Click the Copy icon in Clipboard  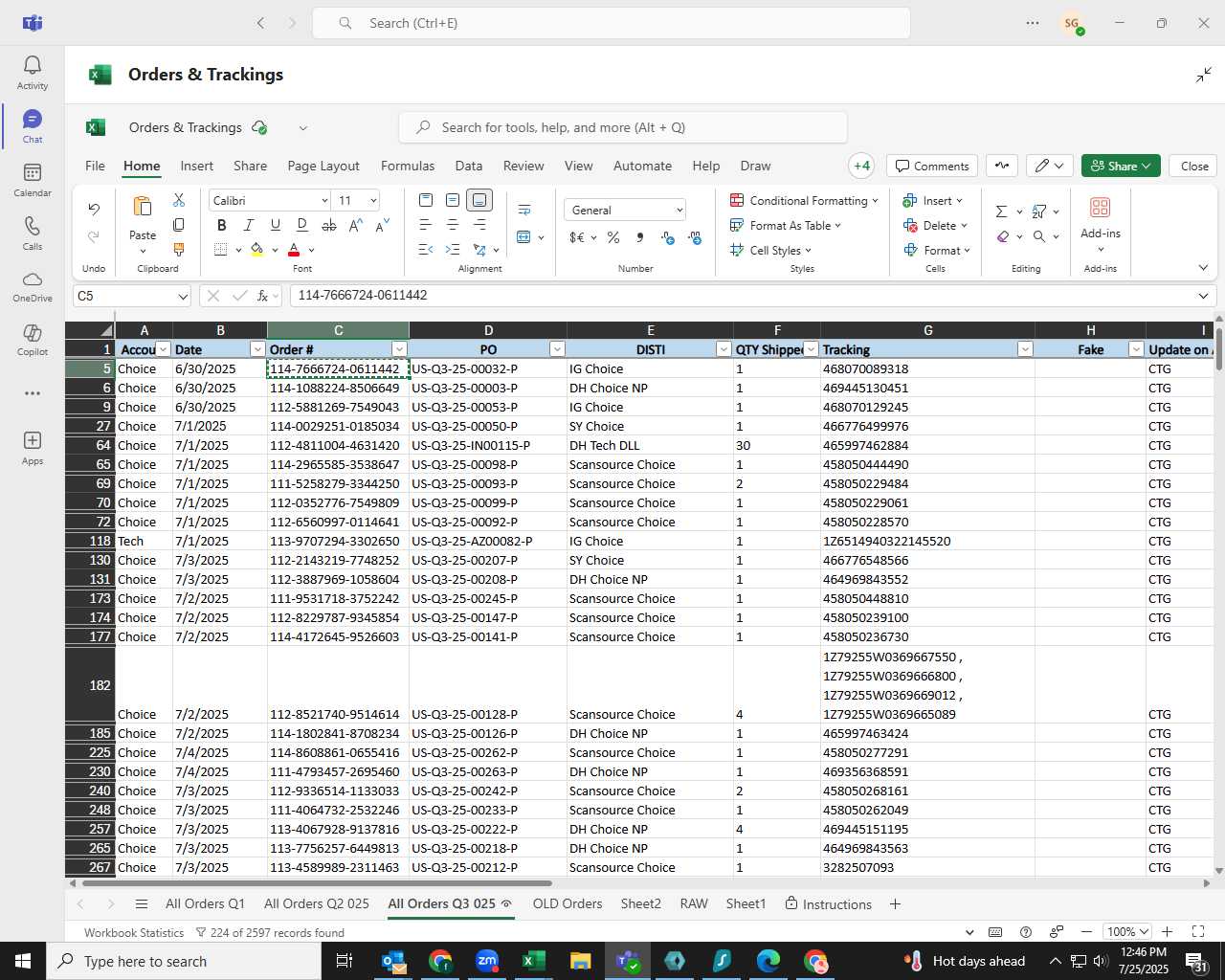click(x=179, y=225)
